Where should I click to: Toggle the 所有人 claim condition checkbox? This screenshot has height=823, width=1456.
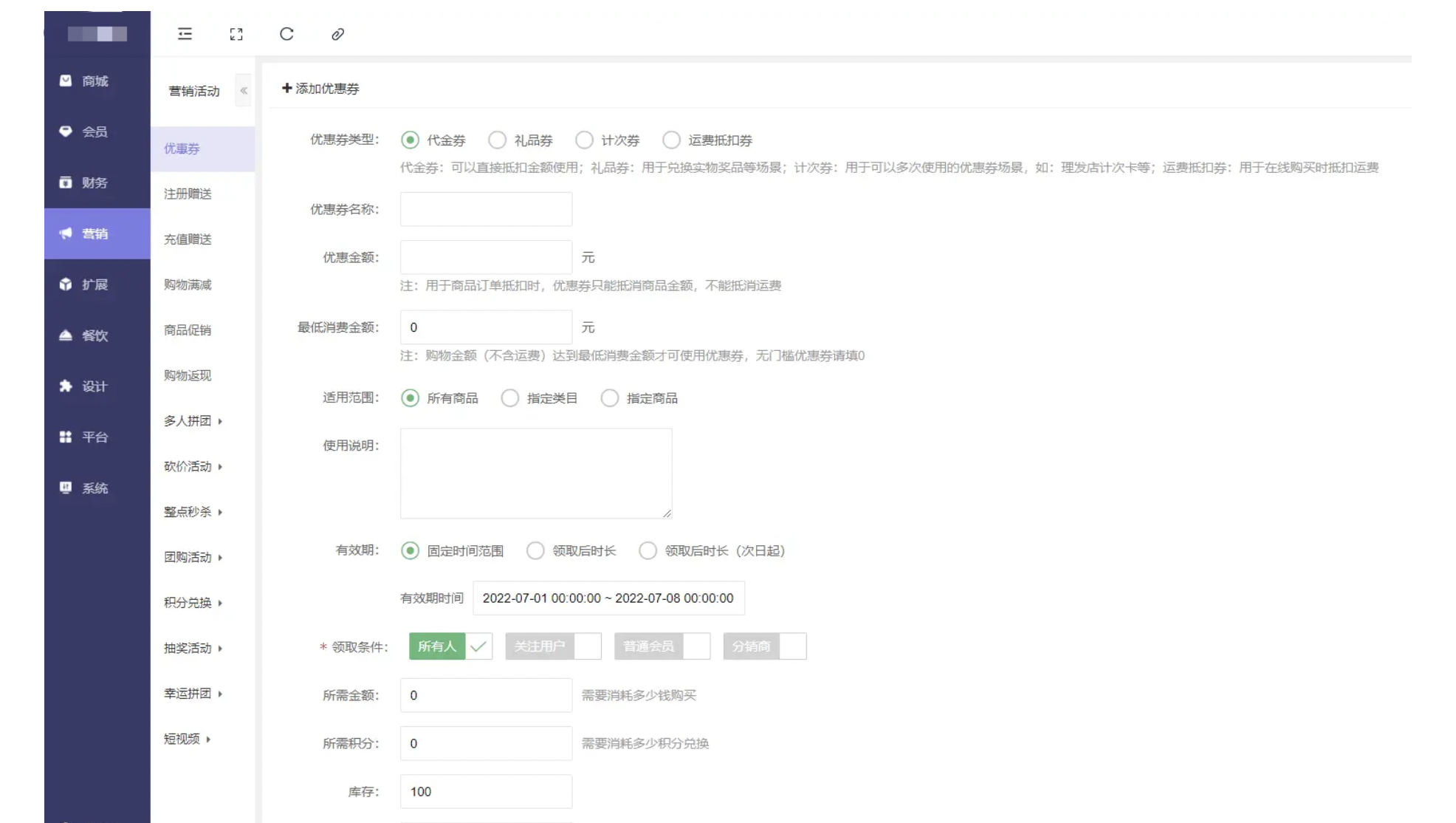[x=450, y=646]
